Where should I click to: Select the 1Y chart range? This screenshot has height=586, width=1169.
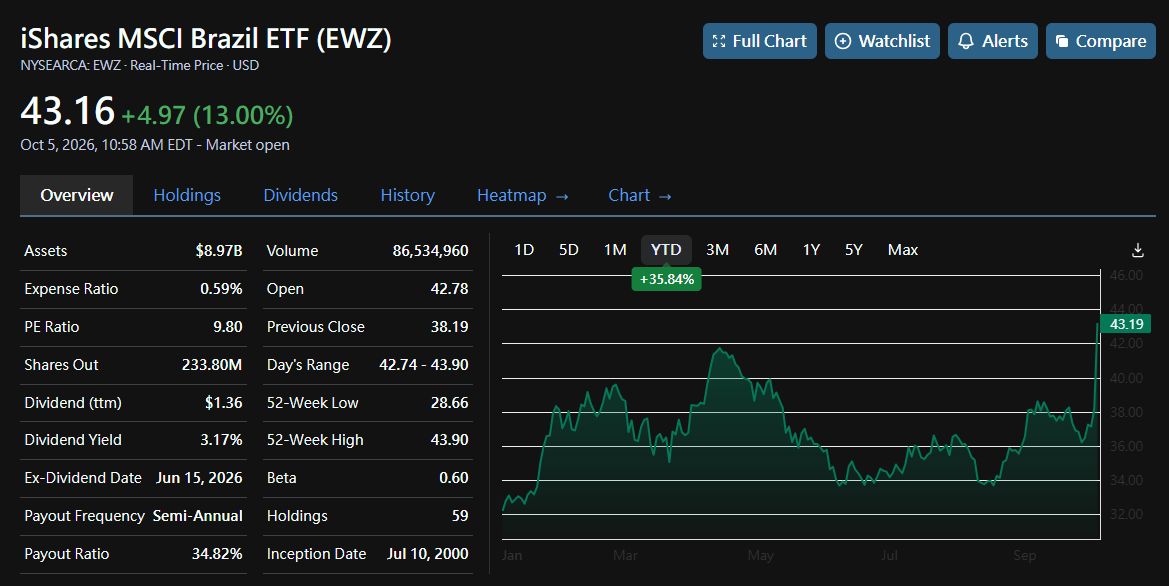point(811,250)
